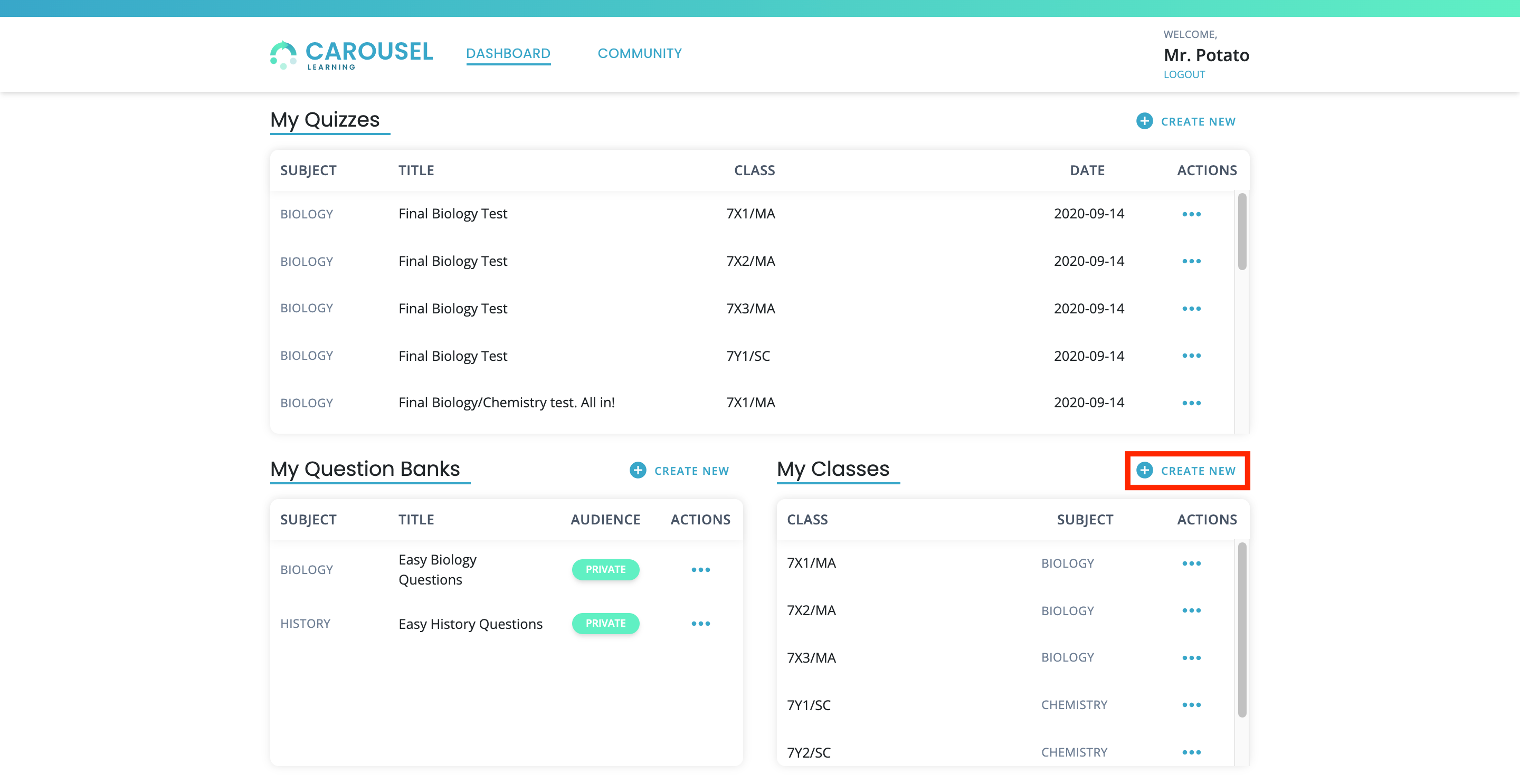Click plus icon for new class
The image size is (1520, 784).
(1144, 470)
